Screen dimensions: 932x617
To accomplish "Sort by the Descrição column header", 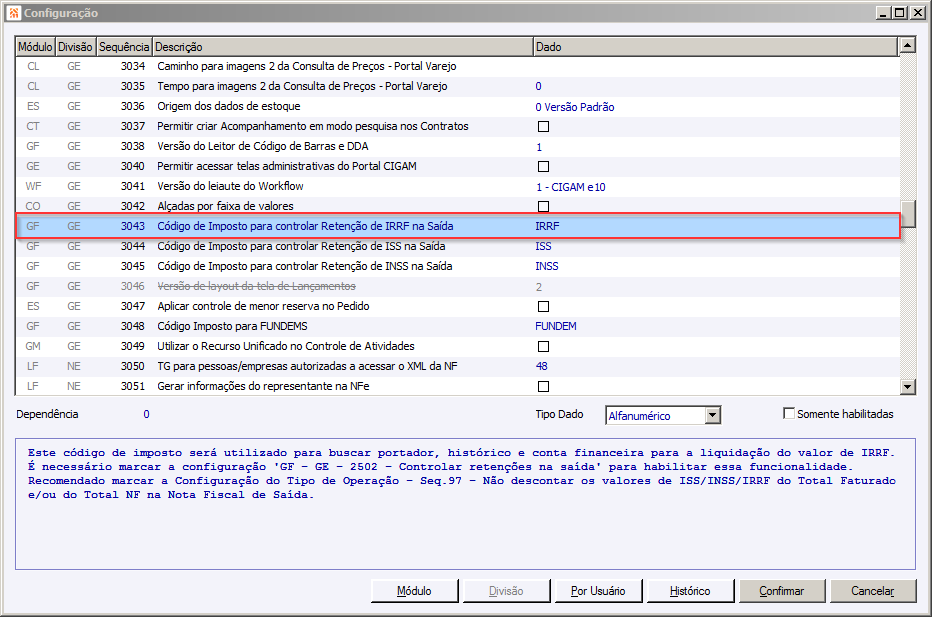I will tap(342, 47).
